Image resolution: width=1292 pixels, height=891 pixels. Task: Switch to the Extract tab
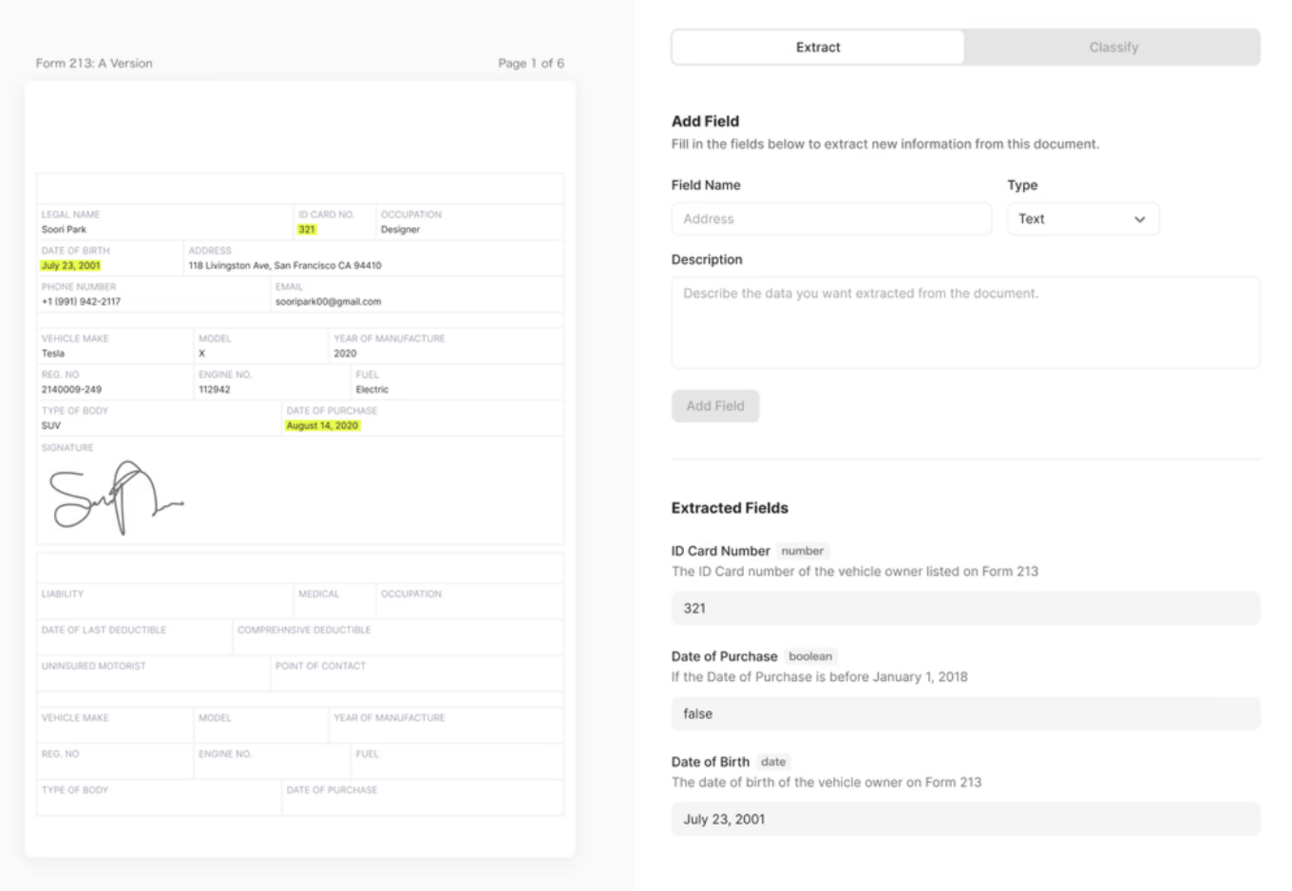(818, 47)
